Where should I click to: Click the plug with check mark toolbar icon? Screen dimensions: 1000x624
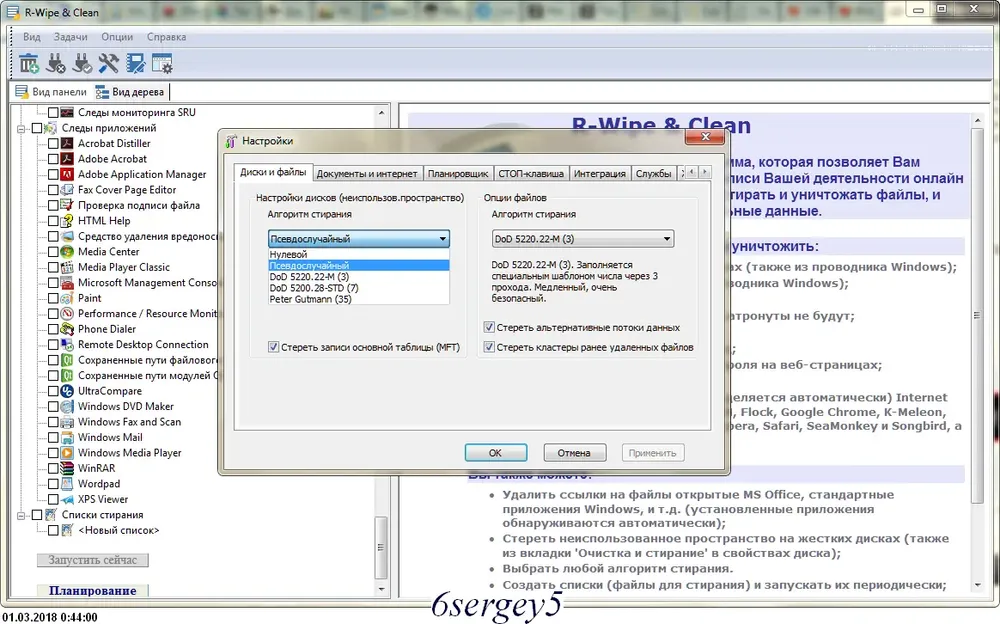click(x=82, y=63)
